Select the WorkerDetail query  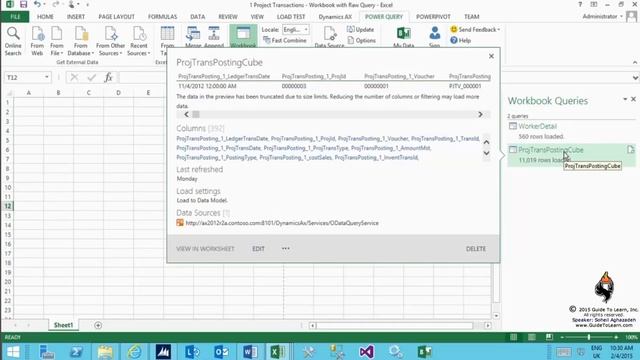tap(537, 126)
